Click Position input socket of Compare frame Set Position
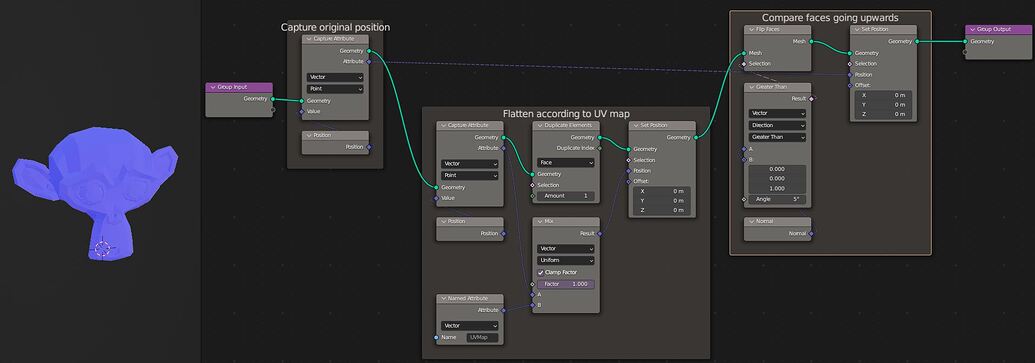Image resolution: width=1035 pixels, height=363 pixels. click(x=850, y=75)
